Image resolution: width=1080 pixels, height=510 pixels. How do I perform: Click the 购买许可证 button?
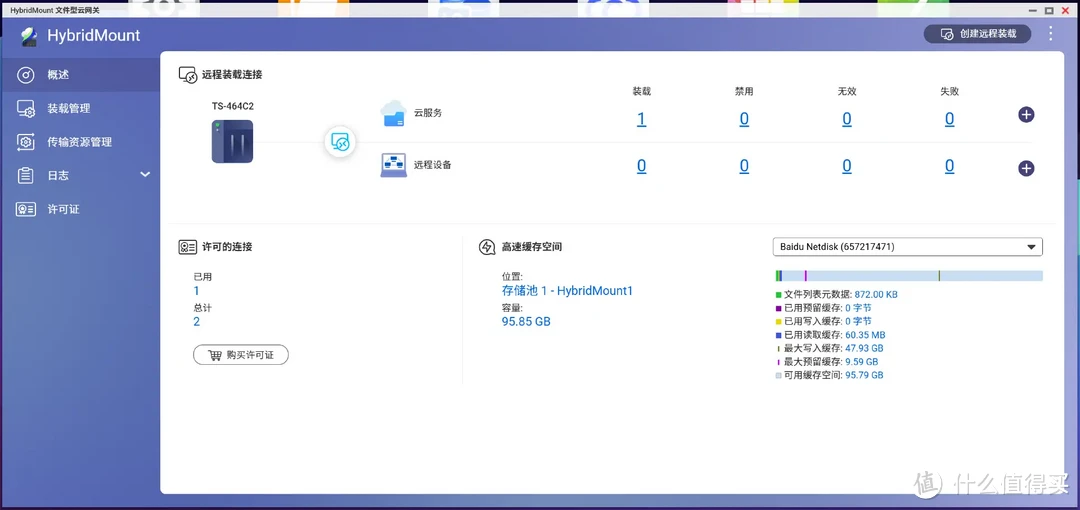tap(241, 355)
